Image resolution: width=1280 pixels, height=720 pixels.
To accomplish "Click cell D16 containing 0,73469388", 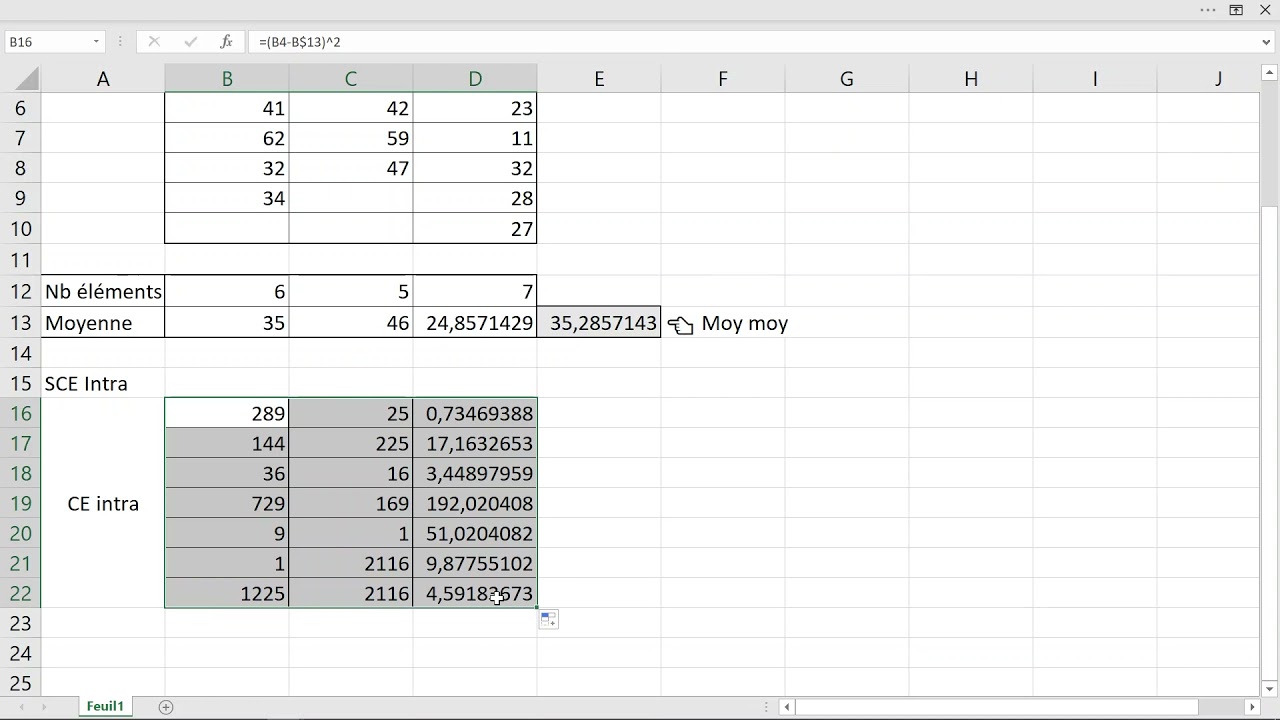I will tap(475, 413).
